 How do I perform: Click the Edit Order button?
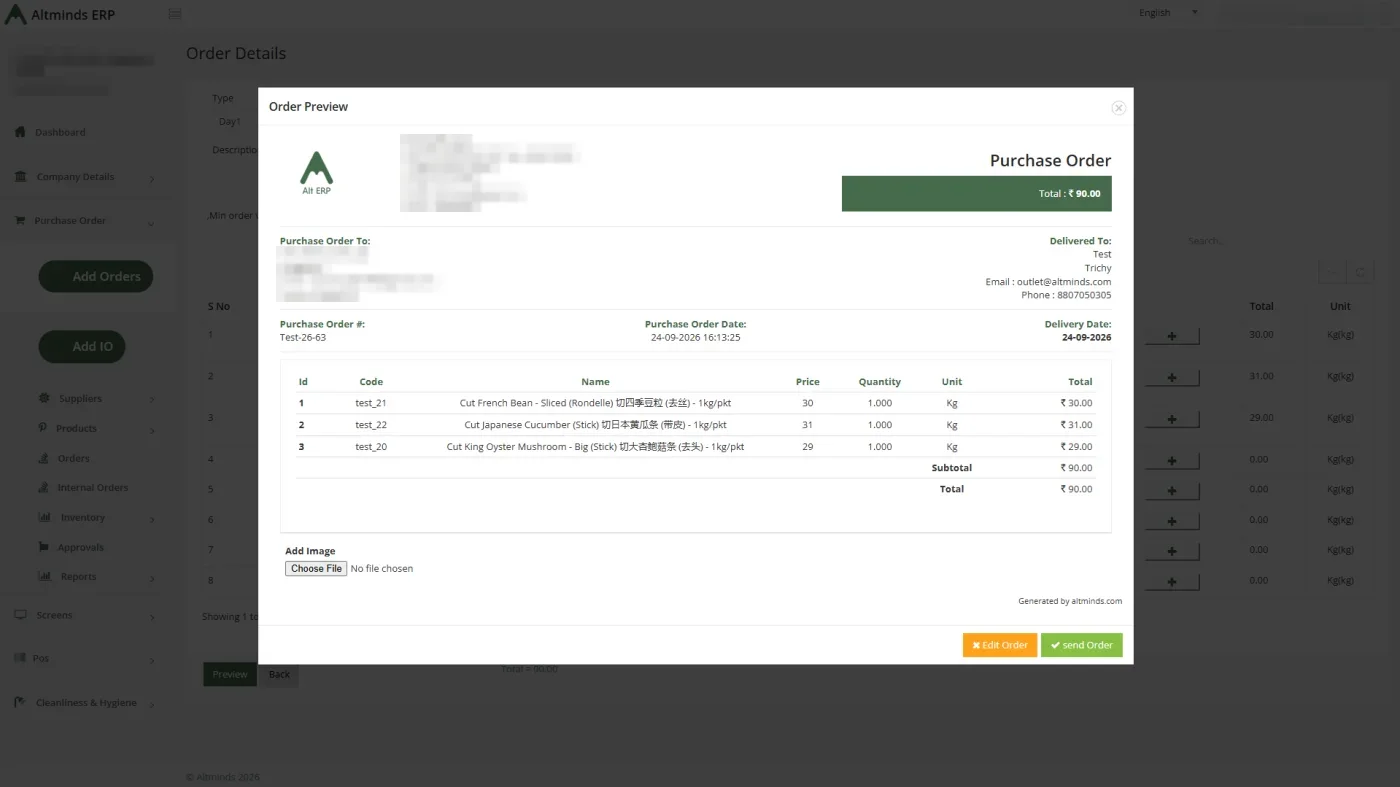coord(1000,645)
